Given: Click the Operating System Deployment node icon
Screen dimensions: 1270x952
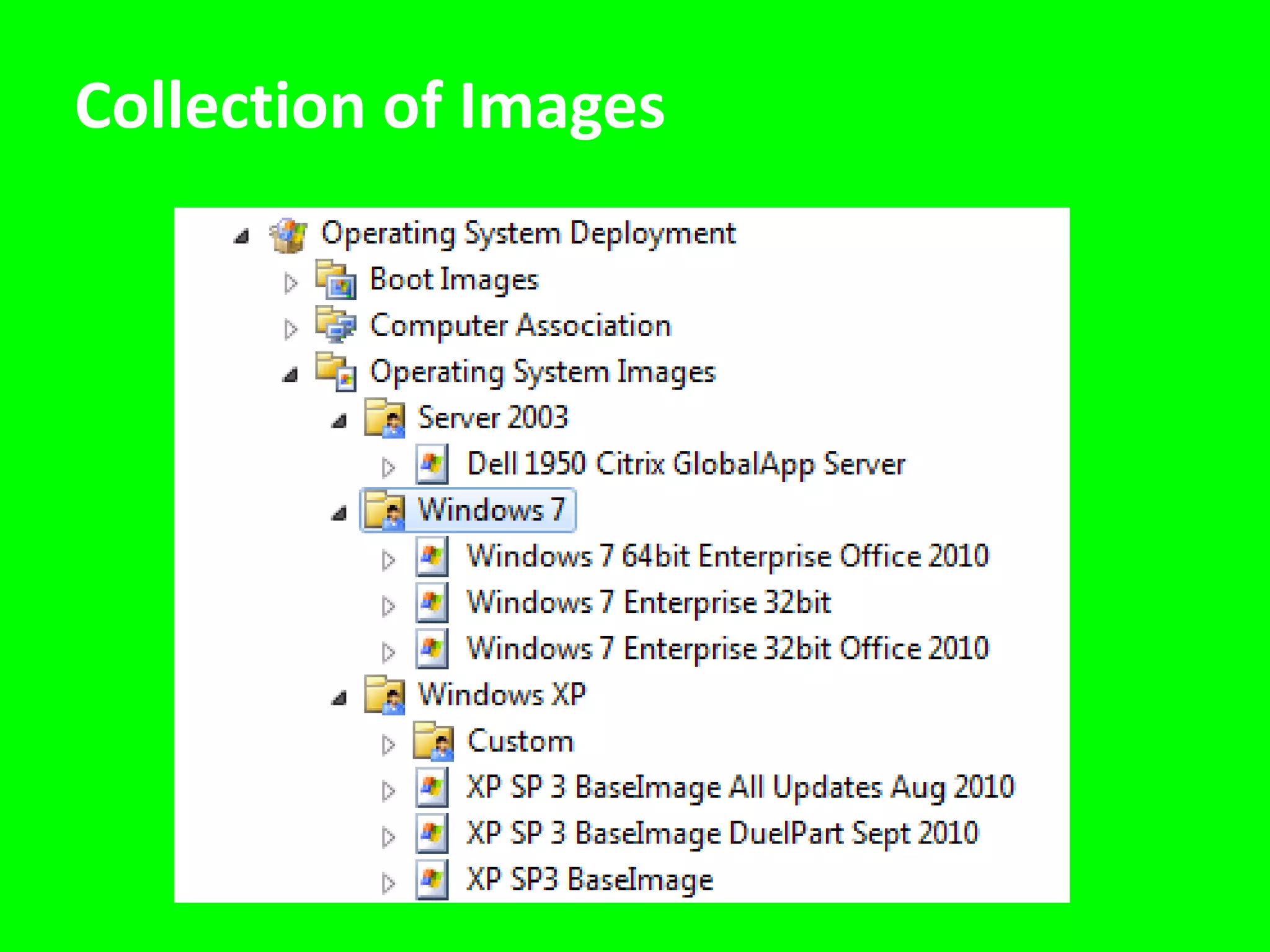Looking at the screenshot, I should (288, 235).
